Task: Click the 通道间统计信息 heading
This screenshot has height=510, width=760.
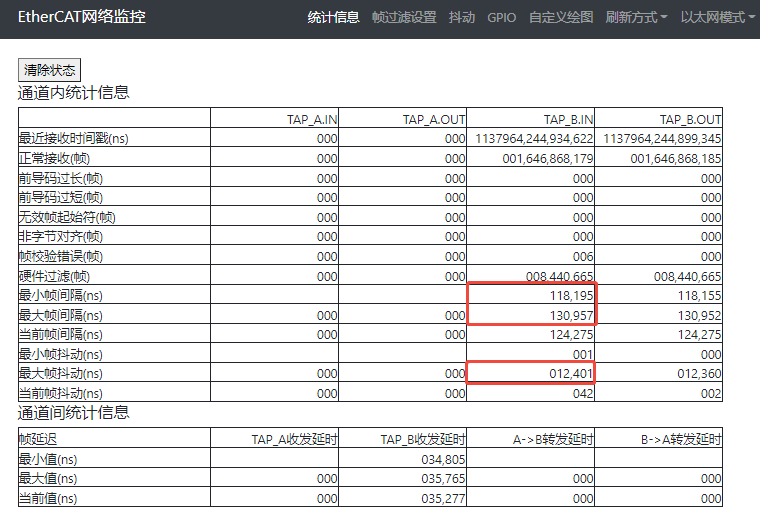Action: pos(74,413)
